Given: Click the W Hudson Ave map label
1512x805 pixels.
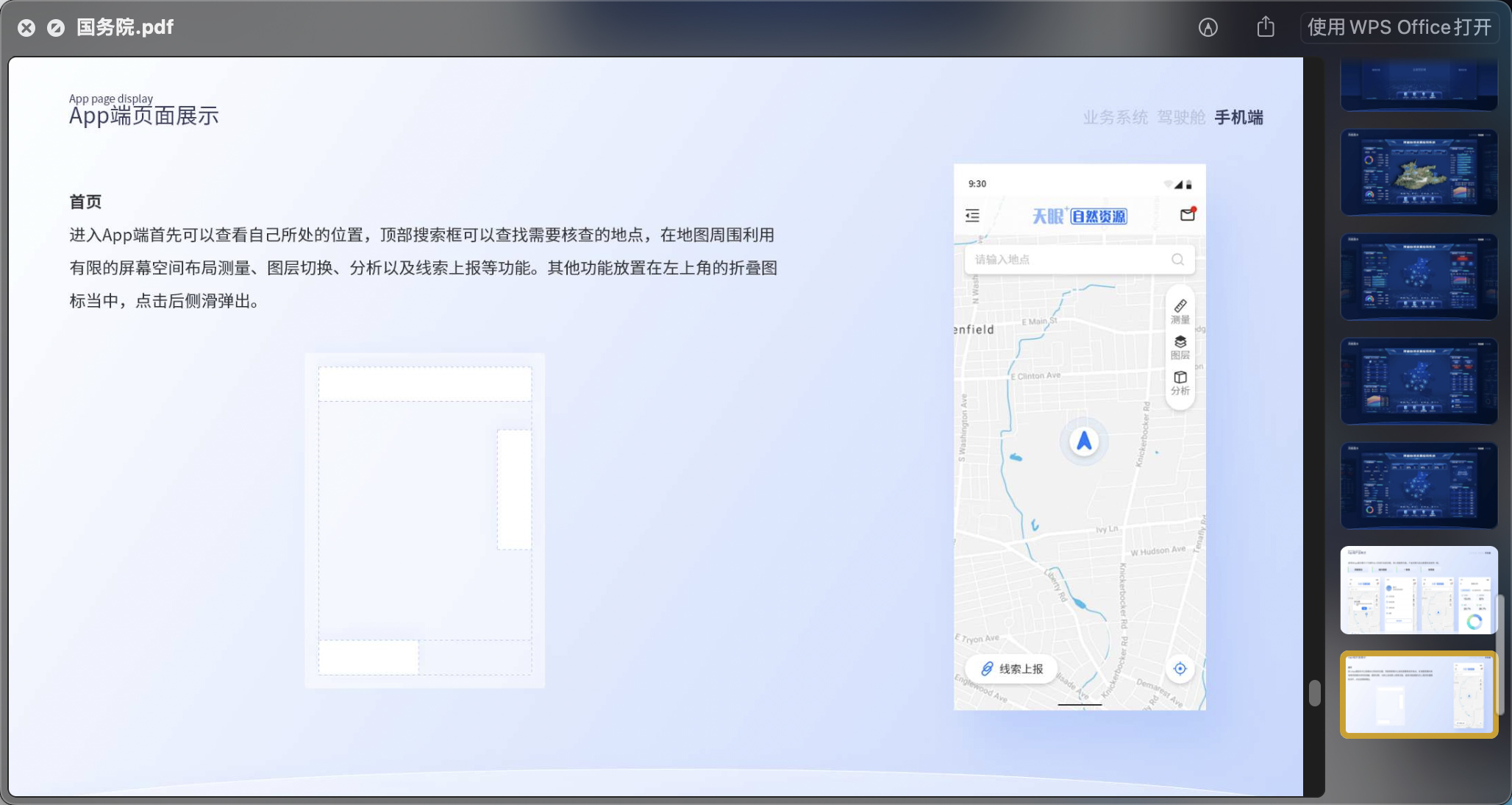Looking at the screenshot, I should click(1158, 551).
